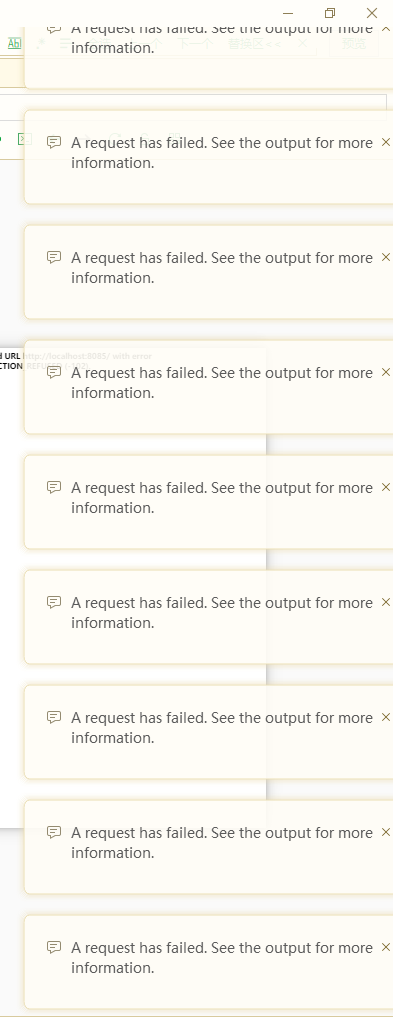Click the message icon in the bottom-most notification
The image size is (393, 1017).
coord(54,948)
